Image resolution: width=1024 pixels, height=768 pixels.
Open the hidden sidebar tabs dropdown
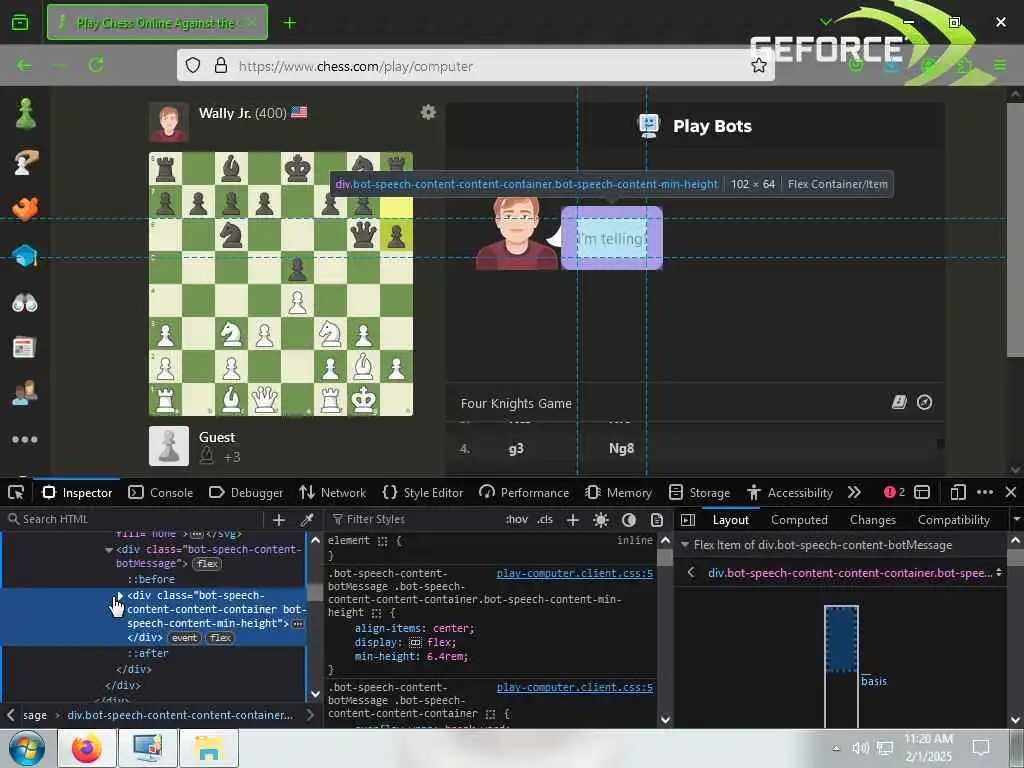(1016, 520)
